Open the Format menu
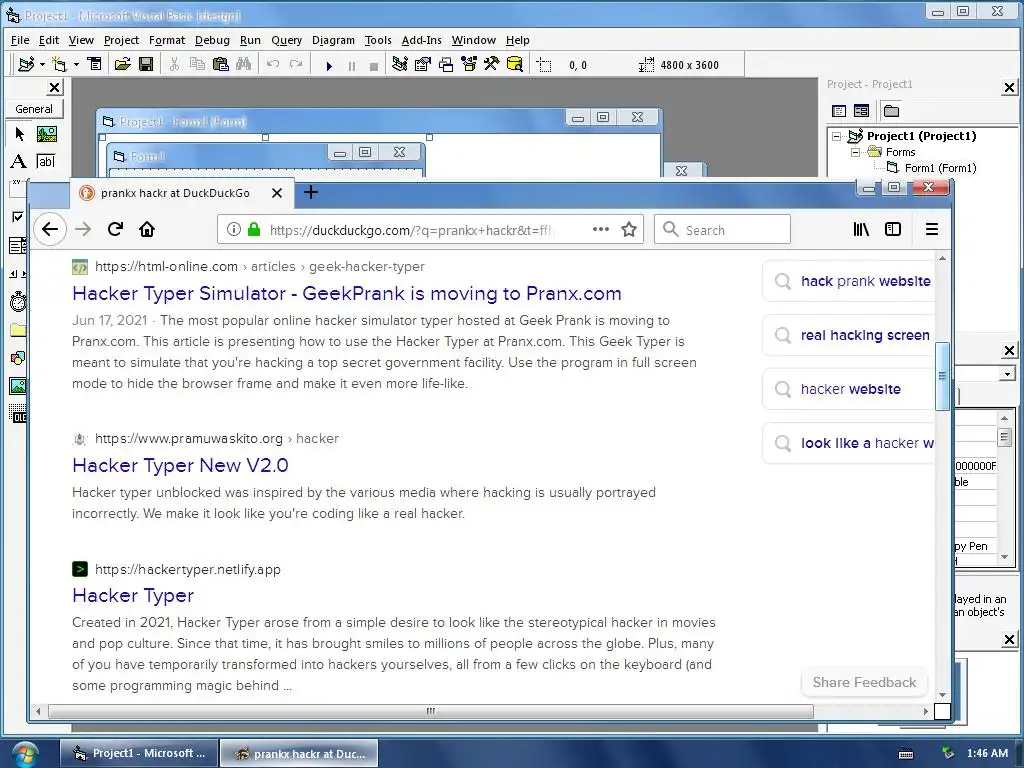This screenshot has width=1024, height=768. [x=167, y=40]
